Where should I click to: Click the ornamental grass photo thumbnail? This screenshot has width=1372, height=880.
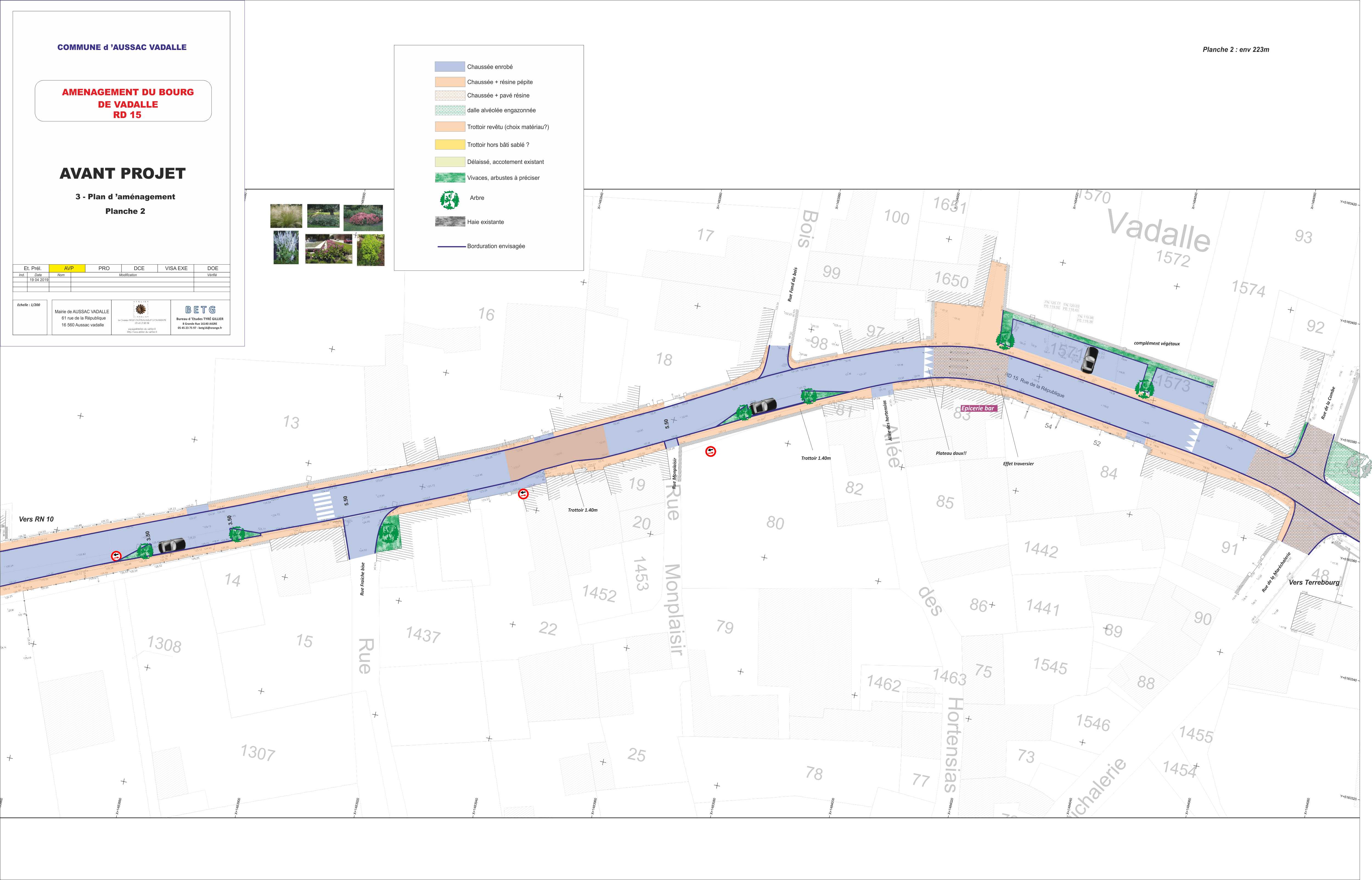coord(286,216)
